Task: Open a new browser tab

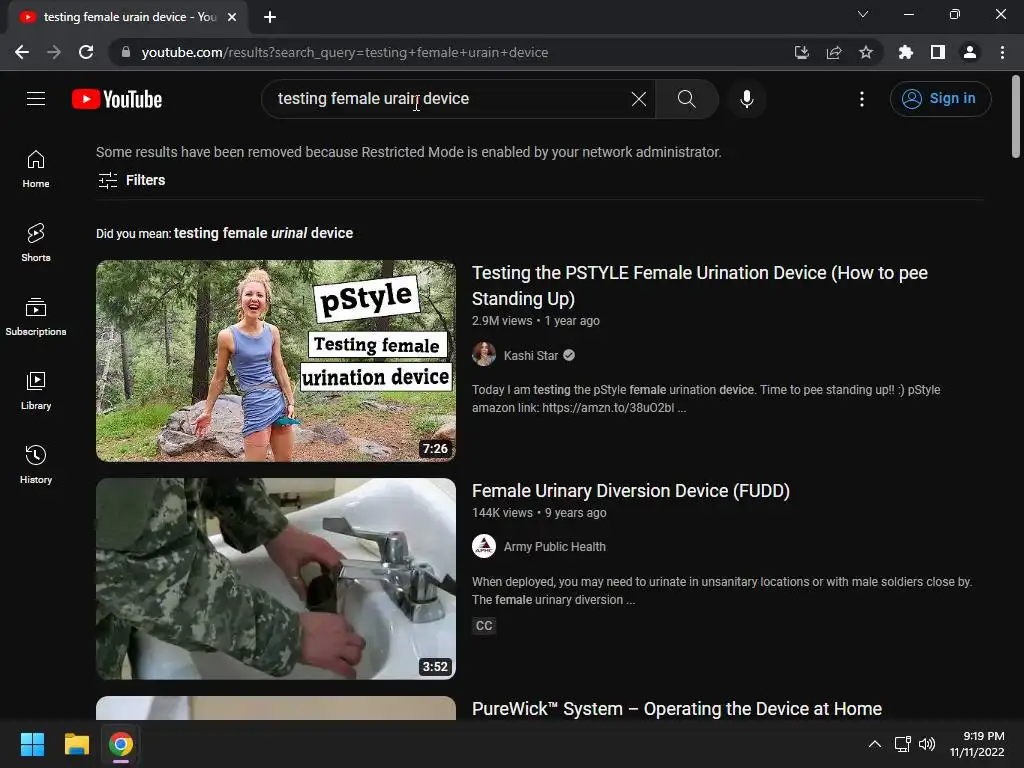Action: pos(270,17)
